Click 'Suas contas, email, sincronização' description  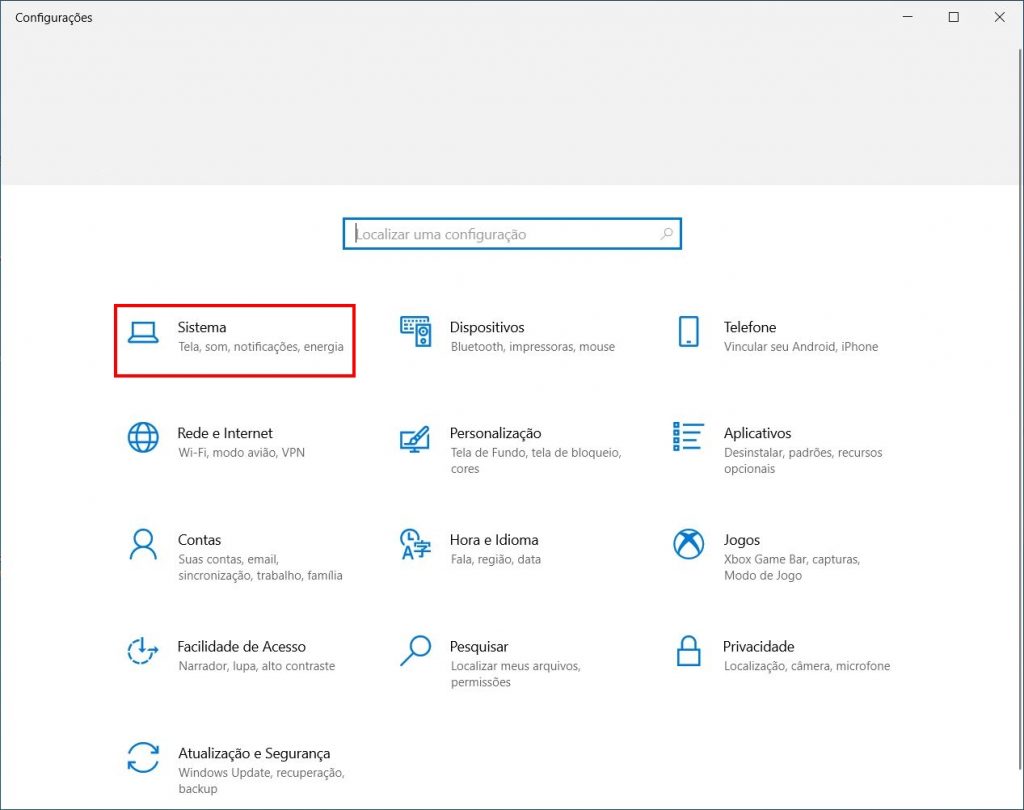[x=260, y=568]
